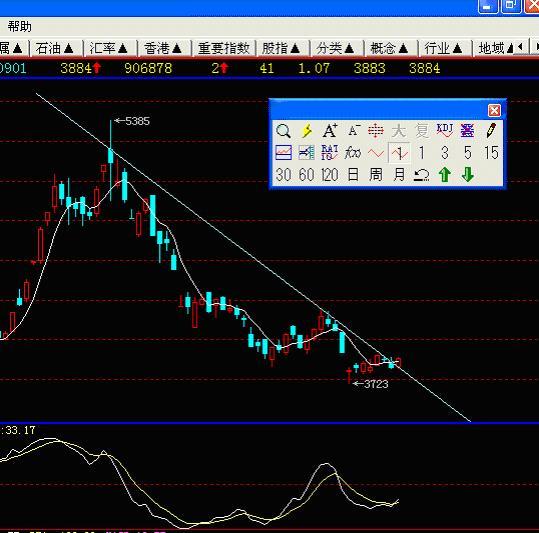Expand the 行业 category list

(443, 48)
